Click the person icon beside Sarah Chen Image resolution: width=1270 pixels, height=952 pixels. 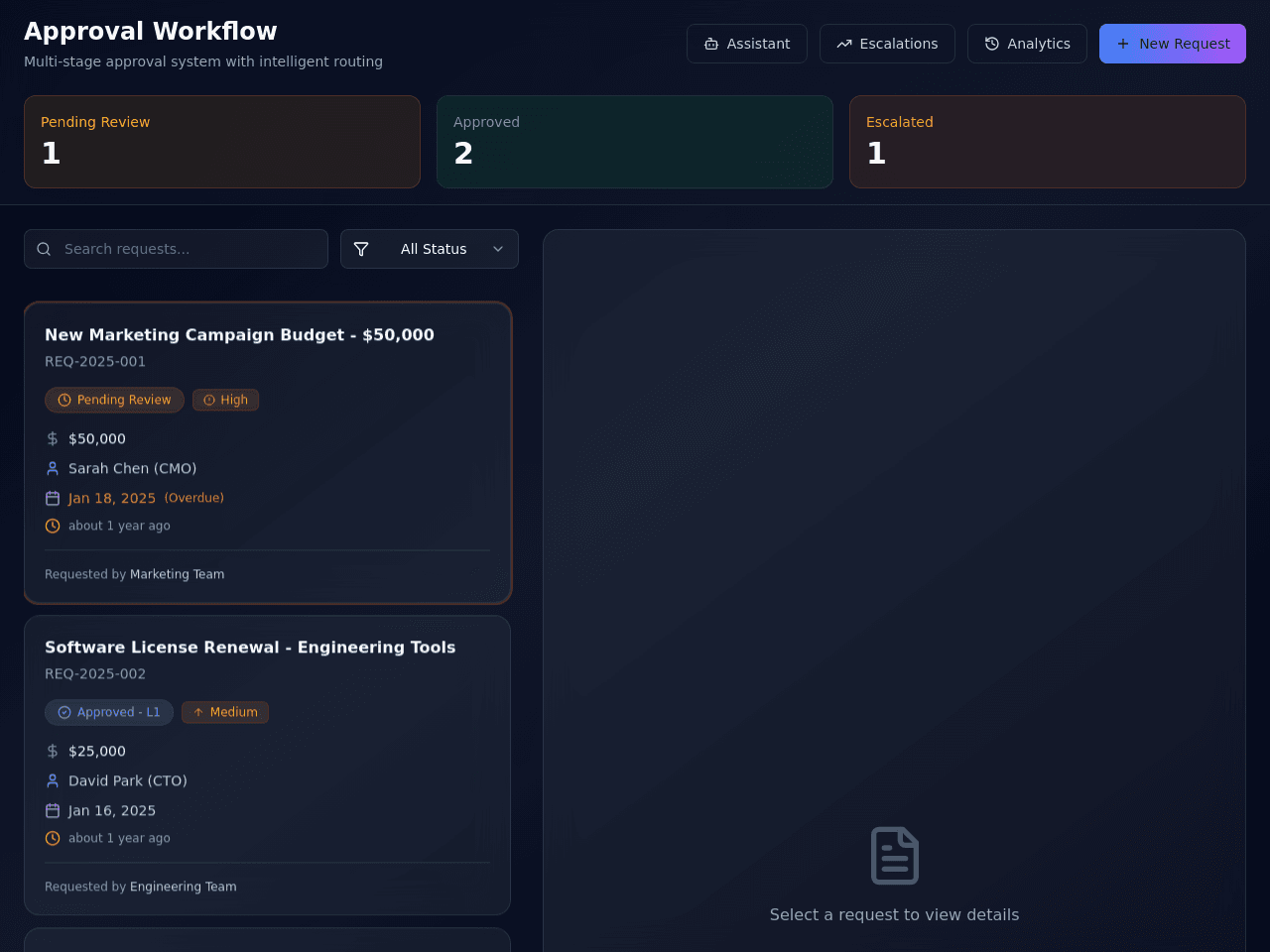[x=53, y=468]
